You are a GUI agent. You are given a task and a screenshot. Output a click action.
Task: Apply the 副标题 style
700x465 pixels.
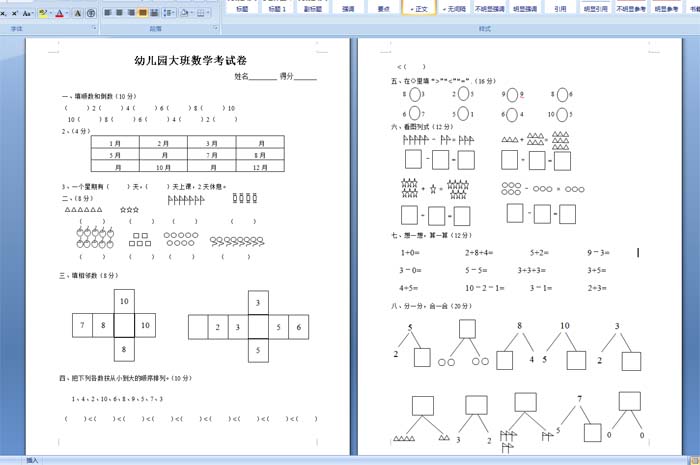pyautogui.click(x=312, y=8)
